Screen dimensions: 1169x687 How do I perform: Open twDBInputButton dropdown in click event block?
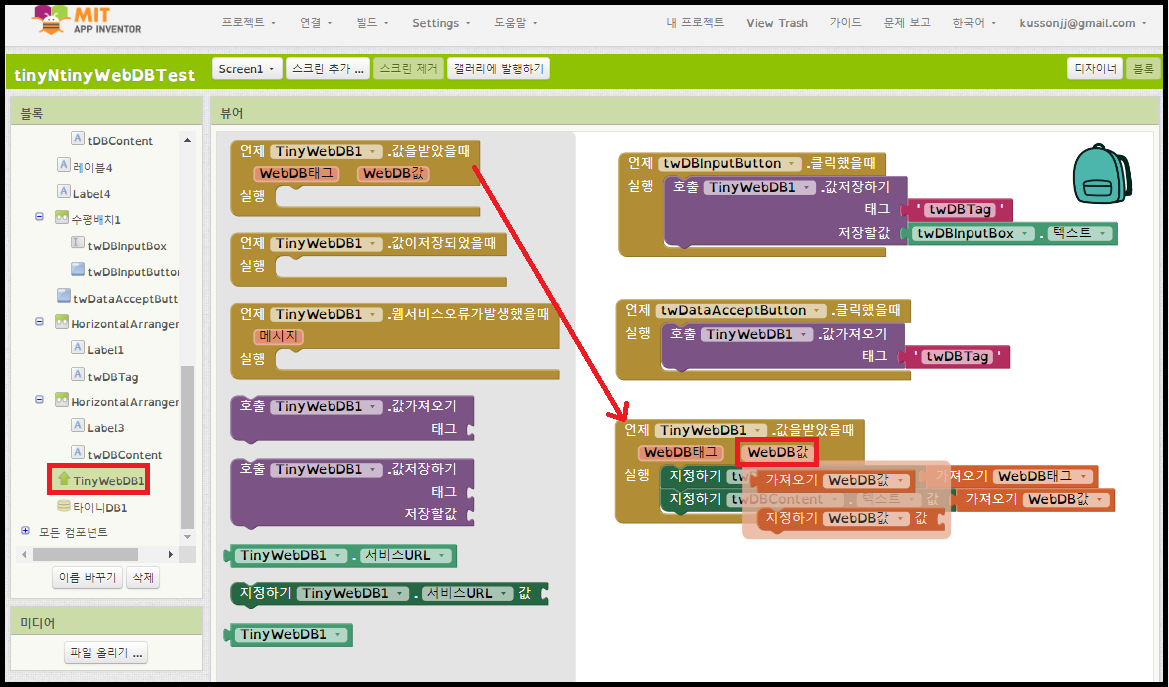pyautogui.click(x=730, y=163)
